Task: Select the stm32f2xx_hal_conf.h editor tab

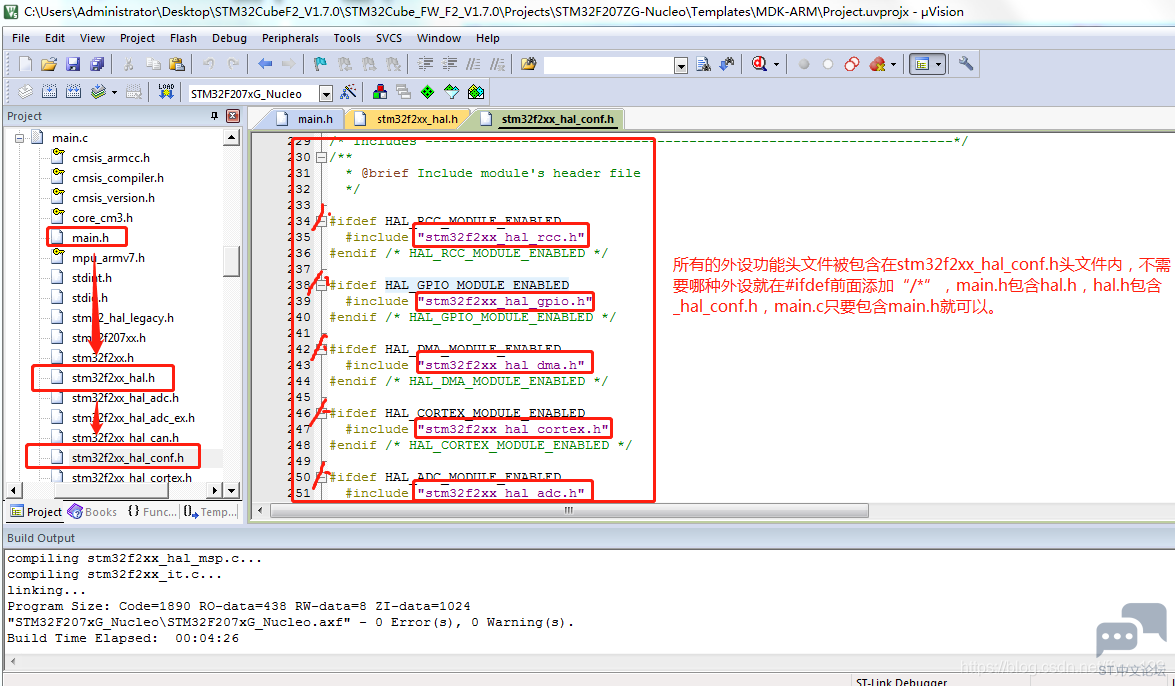Action: pyautogui.click(x=549, y=119)
